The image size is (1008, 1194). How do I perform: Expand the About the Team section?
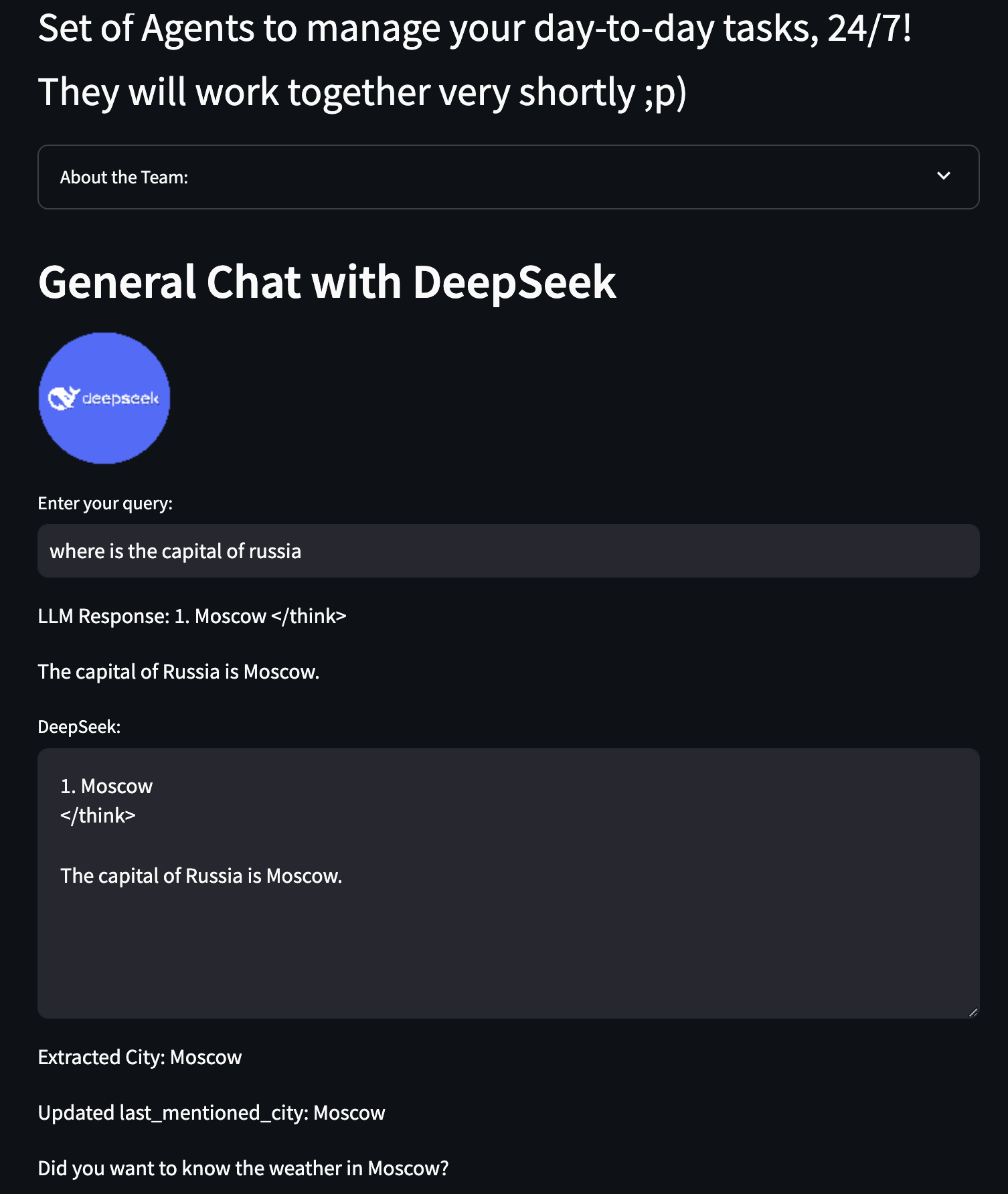509,177
